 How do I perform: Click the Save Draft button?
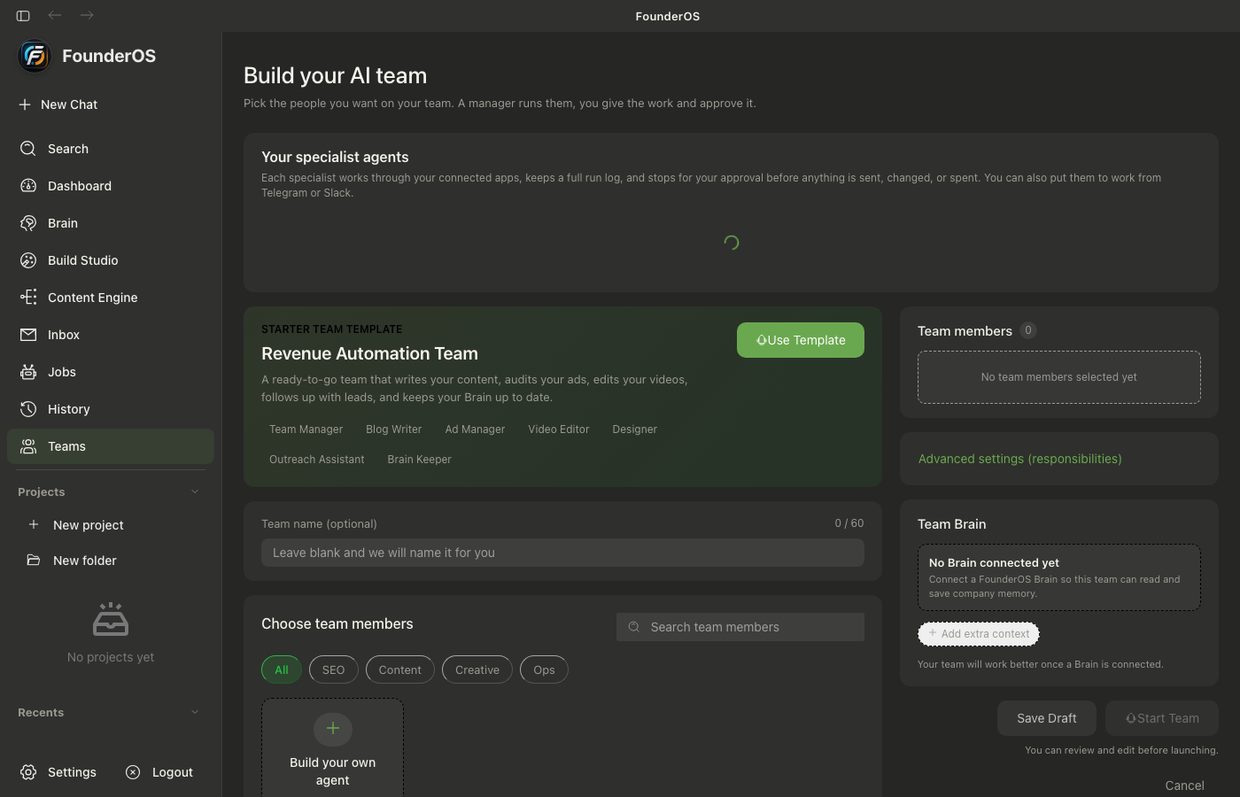[1047, 718]
